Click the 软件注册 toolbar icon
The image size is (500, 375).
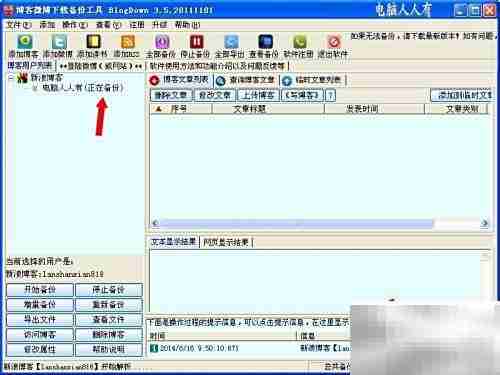point(300,42)
